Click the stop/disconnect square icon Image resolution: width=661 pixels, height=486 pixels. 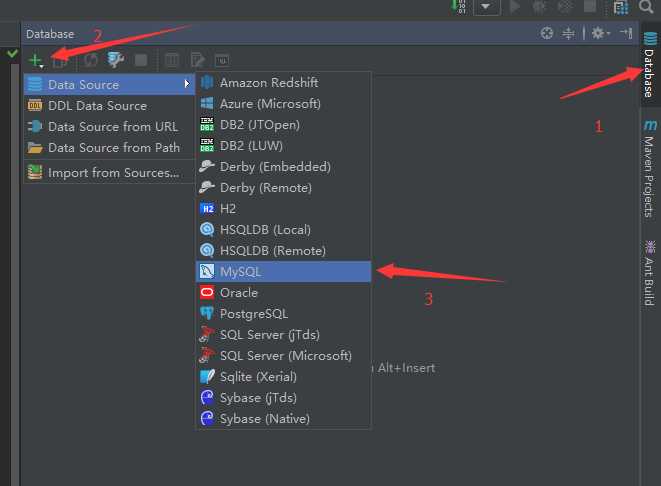tap(141, 60)
